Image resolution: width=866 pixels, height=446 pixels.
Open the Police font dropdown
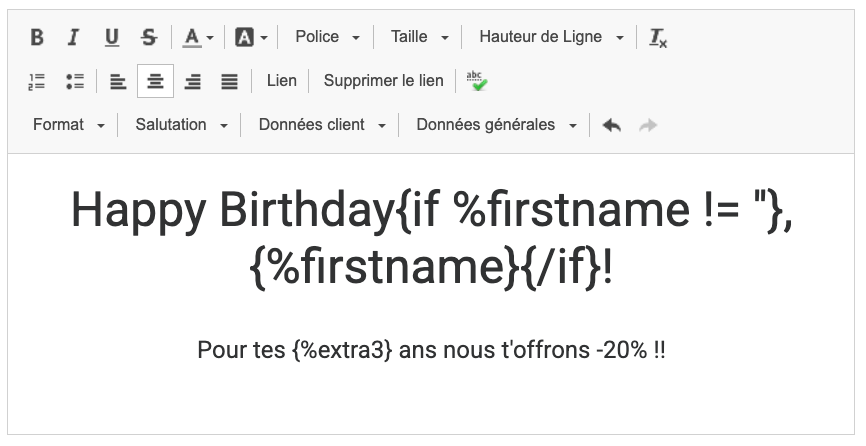327,37
